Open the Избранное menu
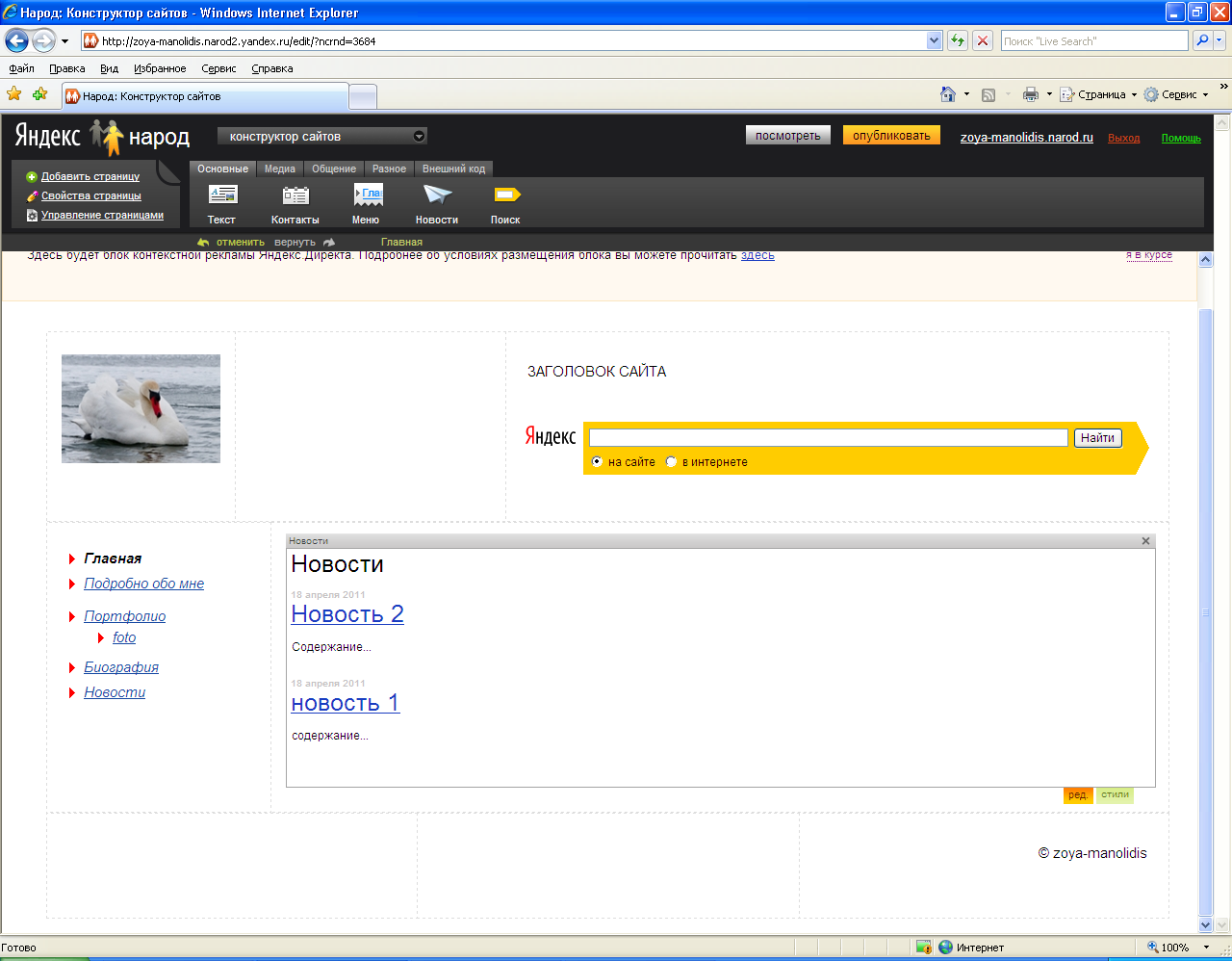This screenshot has width=1232, height=961. pos(160,68)
